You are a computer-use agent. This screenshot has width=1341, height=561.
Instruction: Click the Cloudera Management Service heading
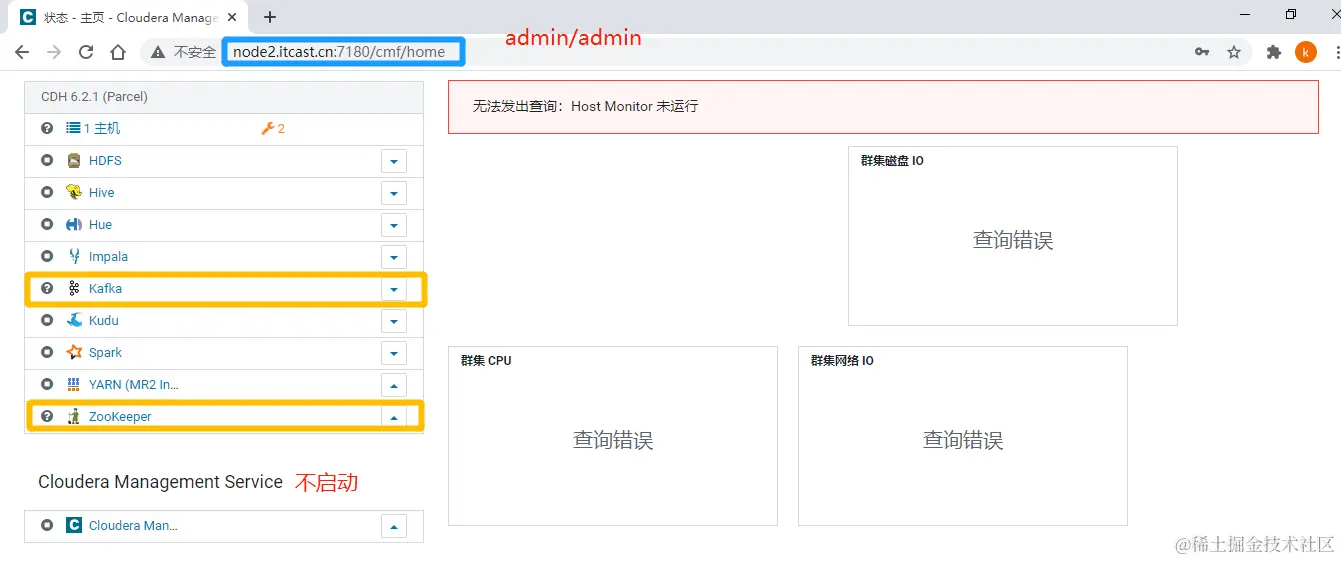point(160,482)
